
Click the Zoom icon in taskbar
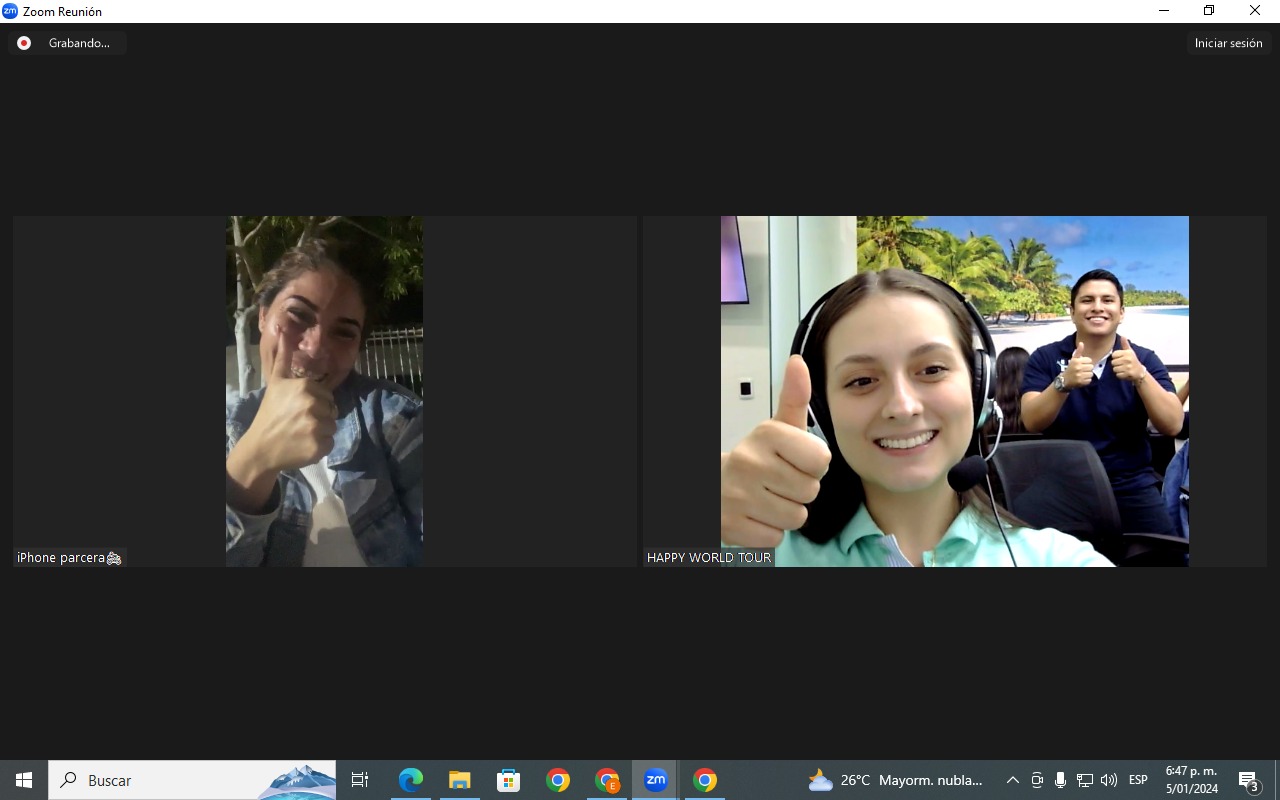click(x=656, y=780)
